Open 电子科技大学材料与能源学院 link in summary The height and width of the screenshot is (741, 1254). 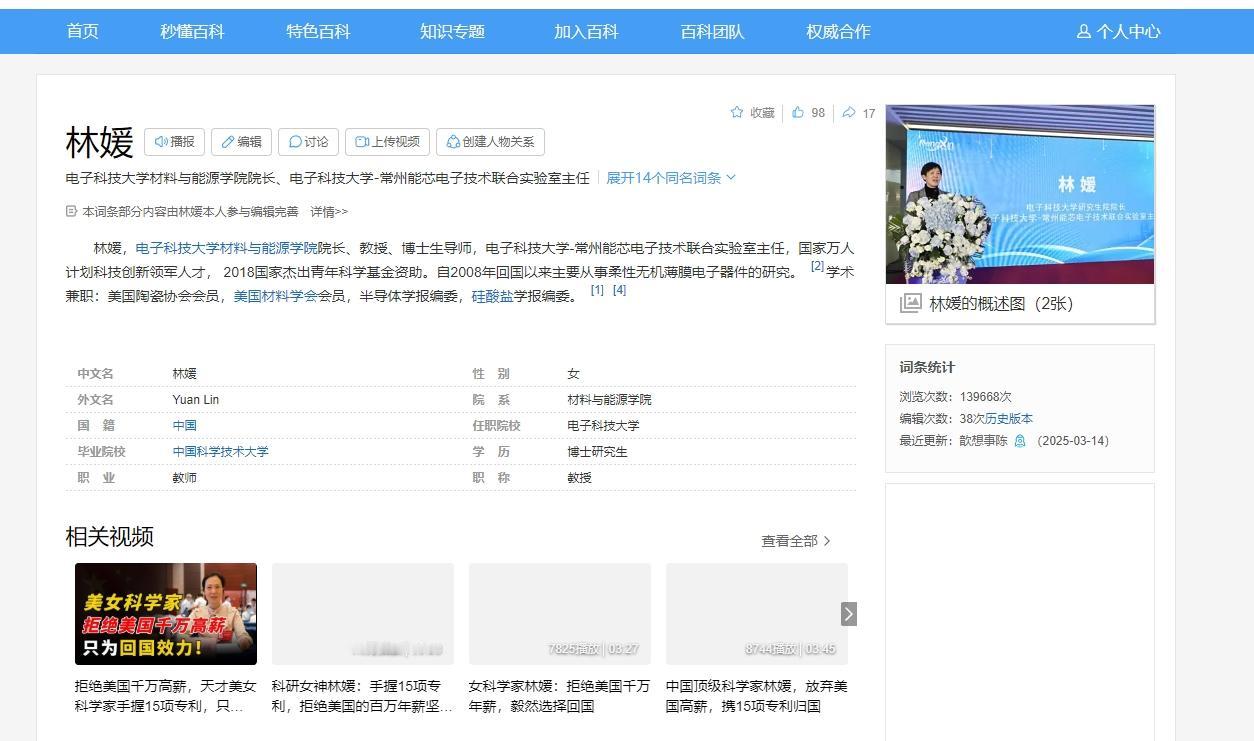click(226, 248)
